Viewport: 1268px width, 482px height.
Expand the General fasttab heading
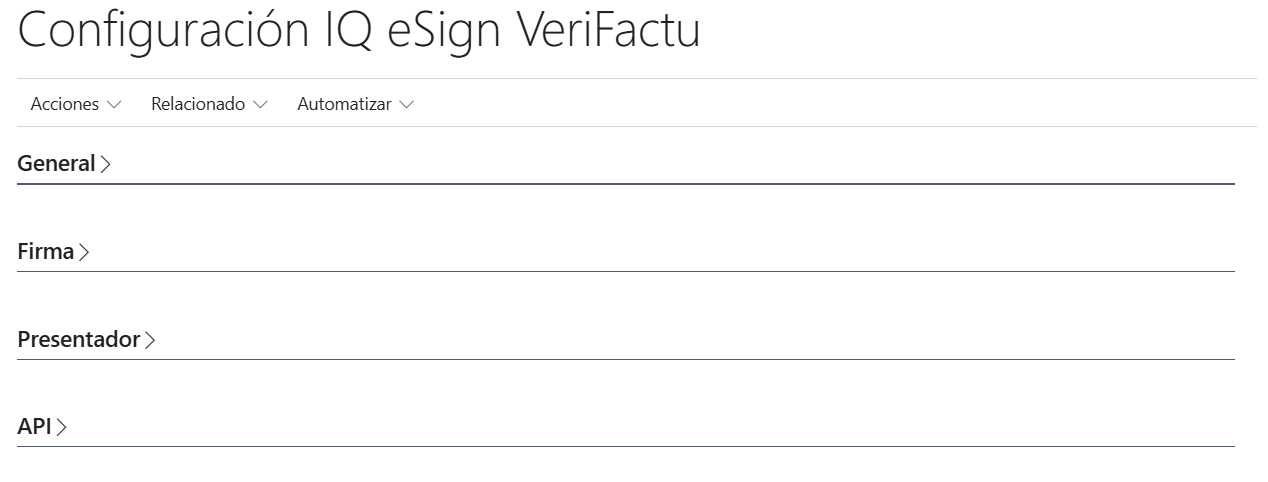point(56,163)
